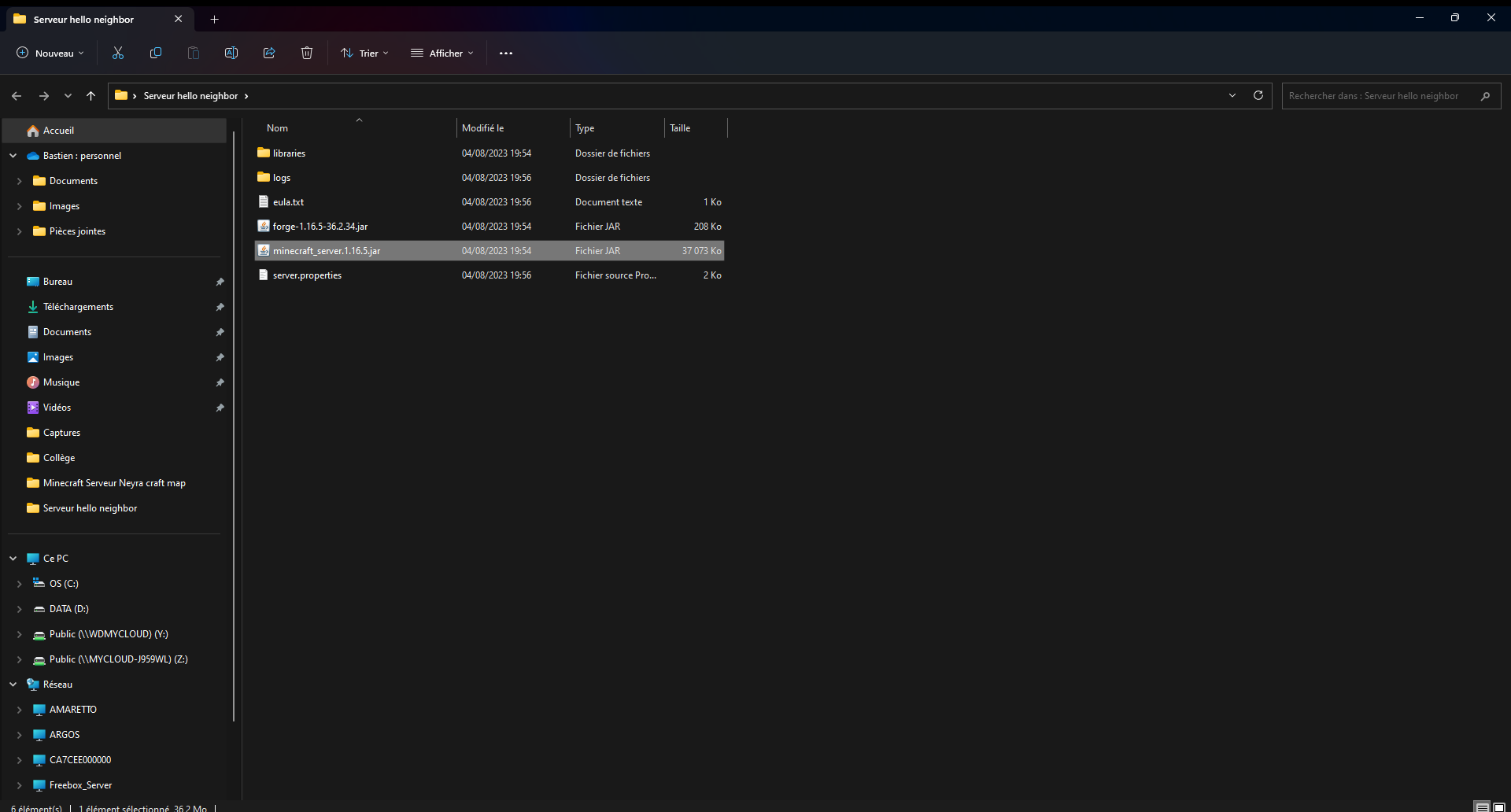Open Collège folder in sidebar

coord(115,458)
